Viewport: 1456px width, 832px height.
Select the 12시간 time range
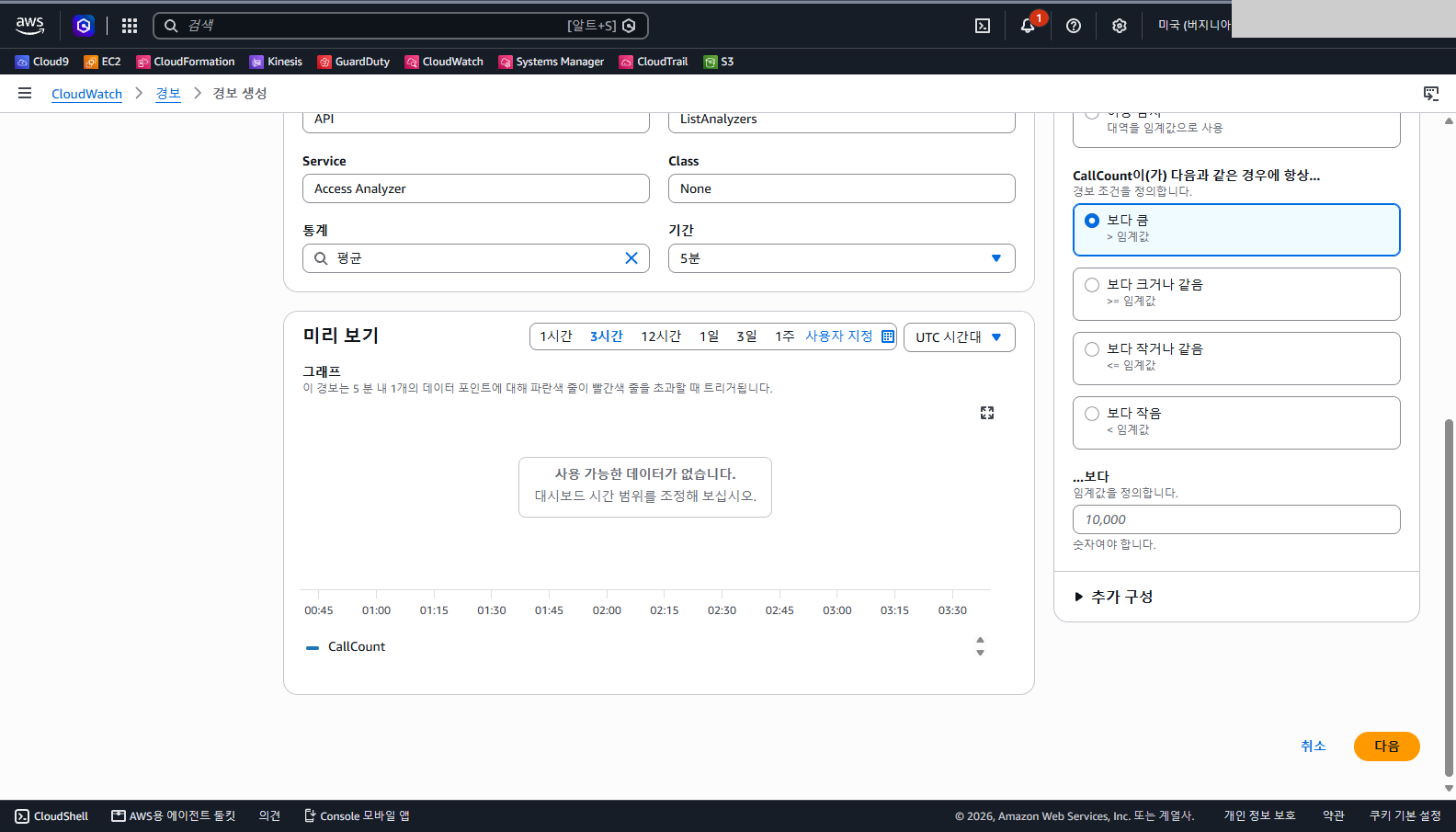point(661,336)
